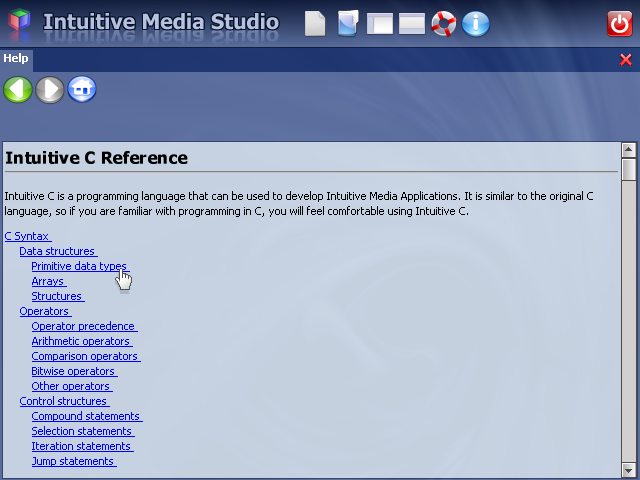Close the Help panel with red X
This screenshot has width=640, height=480.
[x=626, y=60]
